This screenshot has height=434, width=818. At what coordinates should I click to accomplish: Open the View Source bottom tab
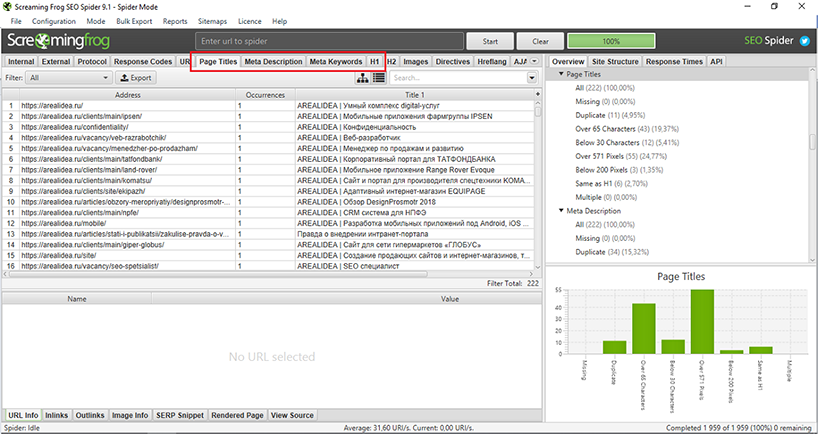click(292, 415)
